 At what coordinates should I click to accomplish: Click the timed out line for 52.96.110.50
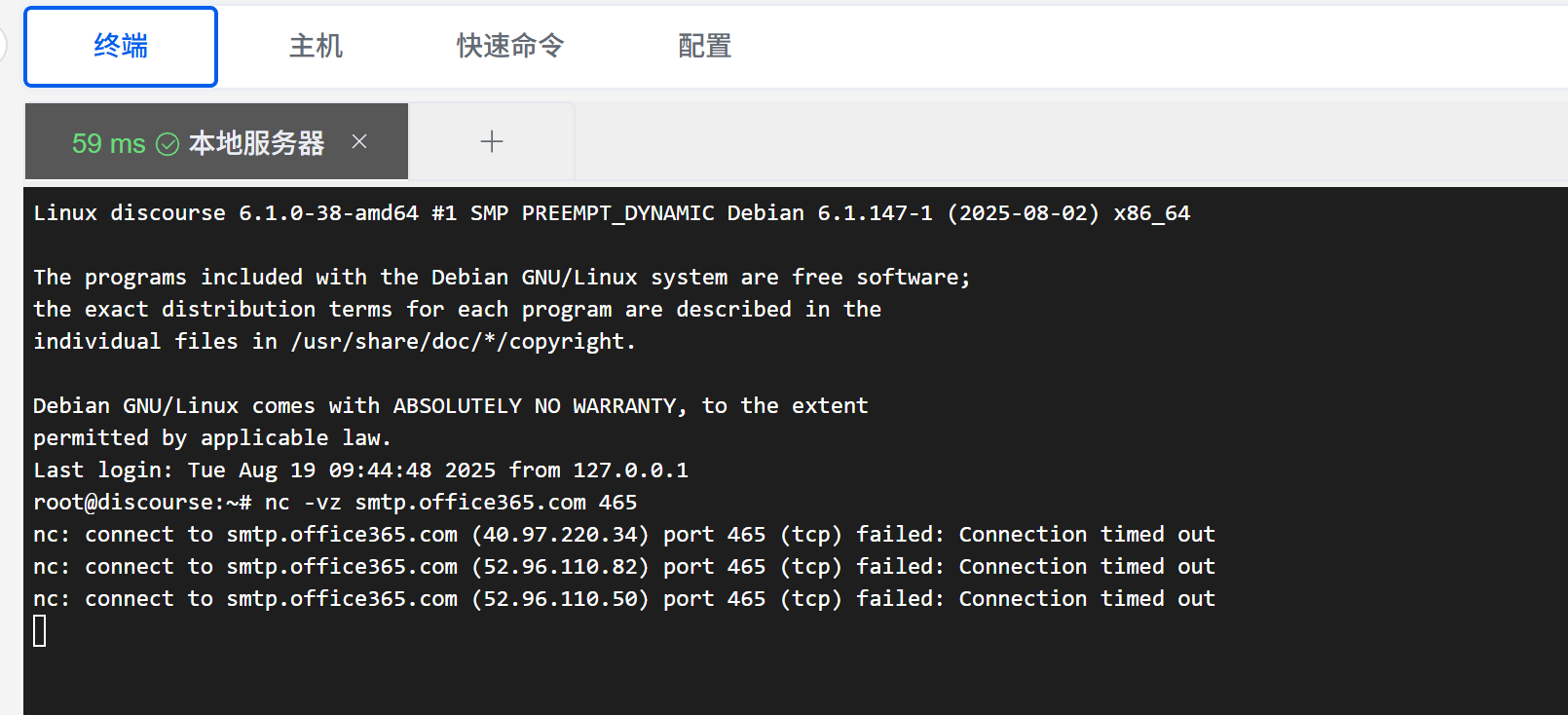[x=624, y=599]
